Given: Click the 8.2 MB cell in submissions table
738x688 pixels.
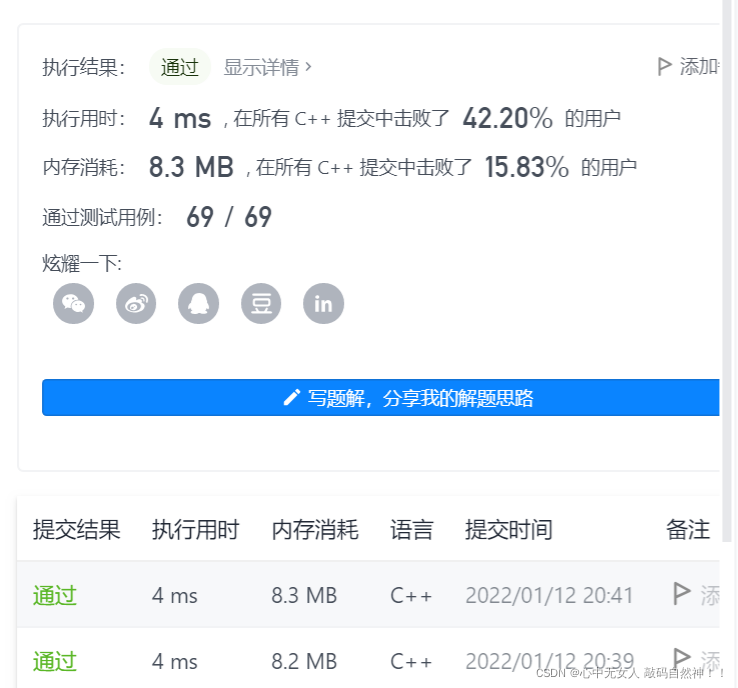Looking at the screenshot, I should click(304, 662).
